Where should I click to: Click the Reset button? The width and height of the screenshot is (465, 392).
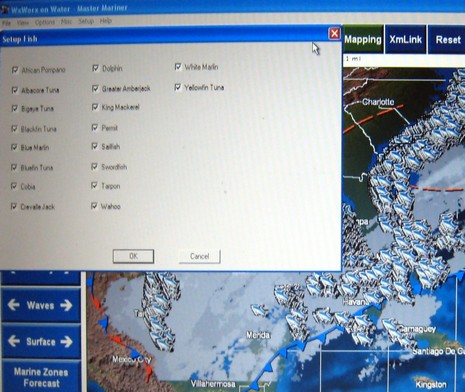point(447,39)
